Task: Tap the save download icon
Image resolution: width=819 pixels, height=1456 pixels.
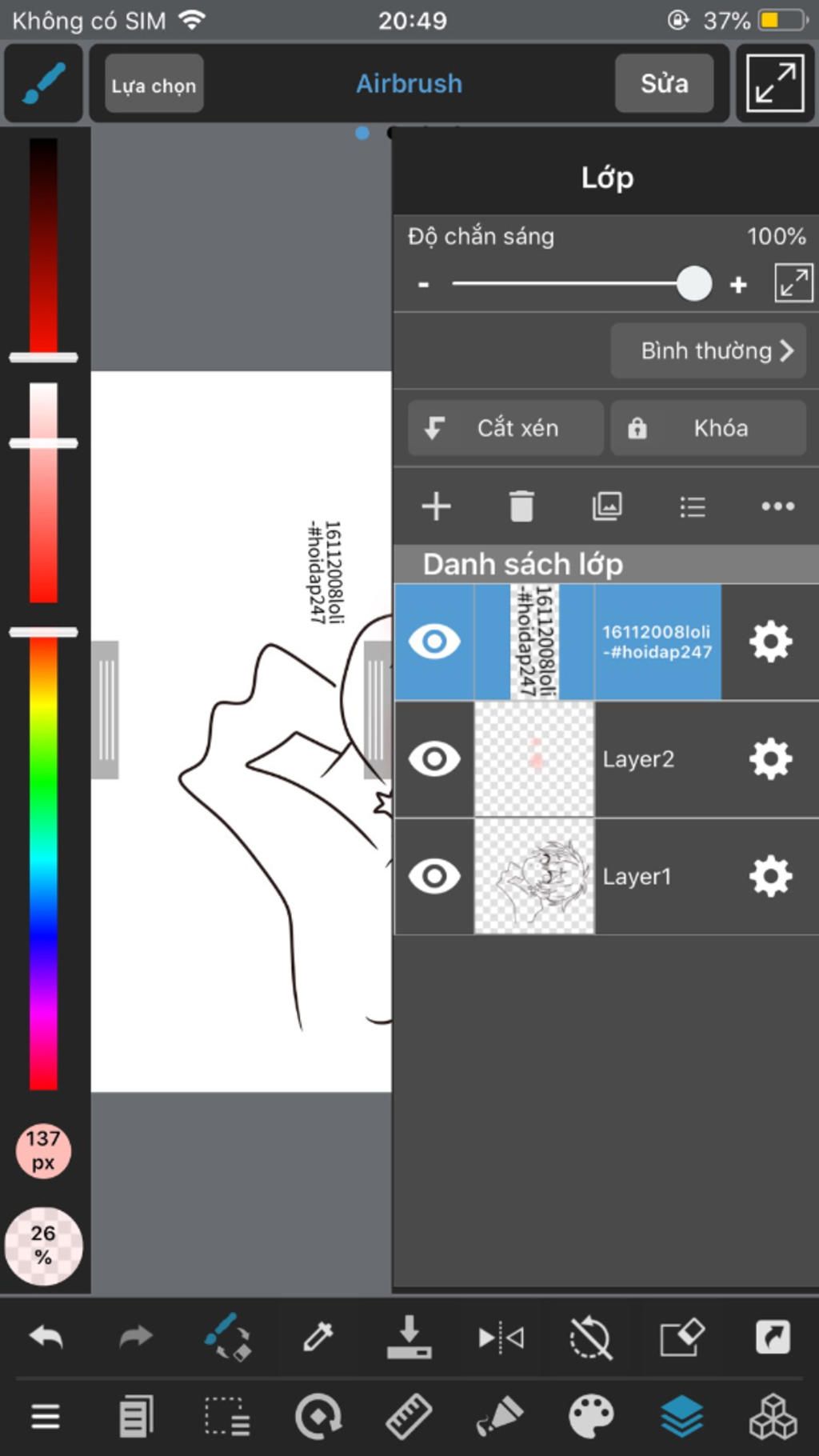Action: [x=409, y=1337]
